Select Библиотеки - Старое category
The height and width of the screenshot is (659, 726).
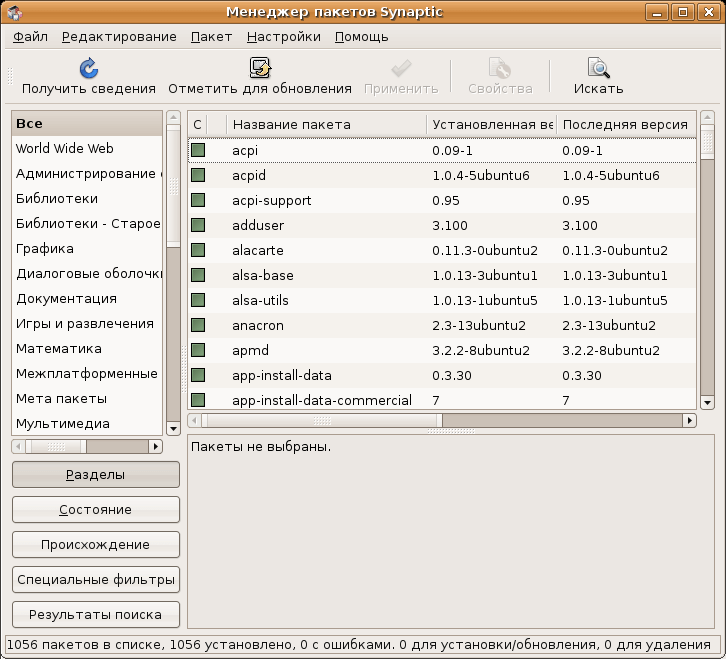(87, 224)
